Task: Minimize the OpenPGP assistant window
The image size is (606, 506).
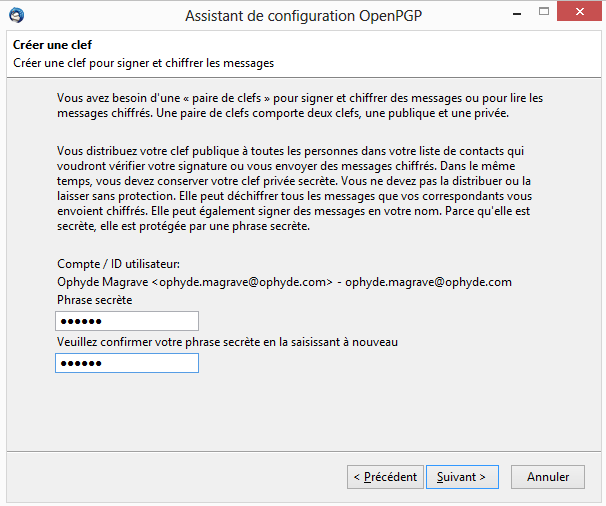Action: pos(517,14)
